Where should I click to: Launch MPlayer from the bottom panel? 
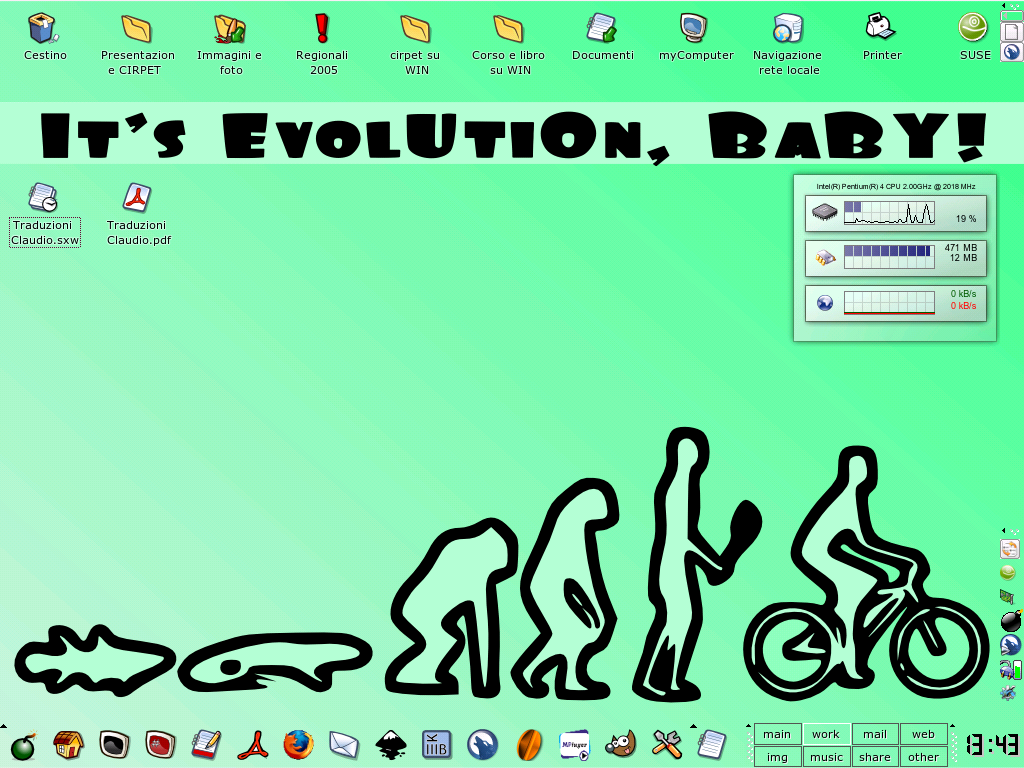[x=575, y=745]
